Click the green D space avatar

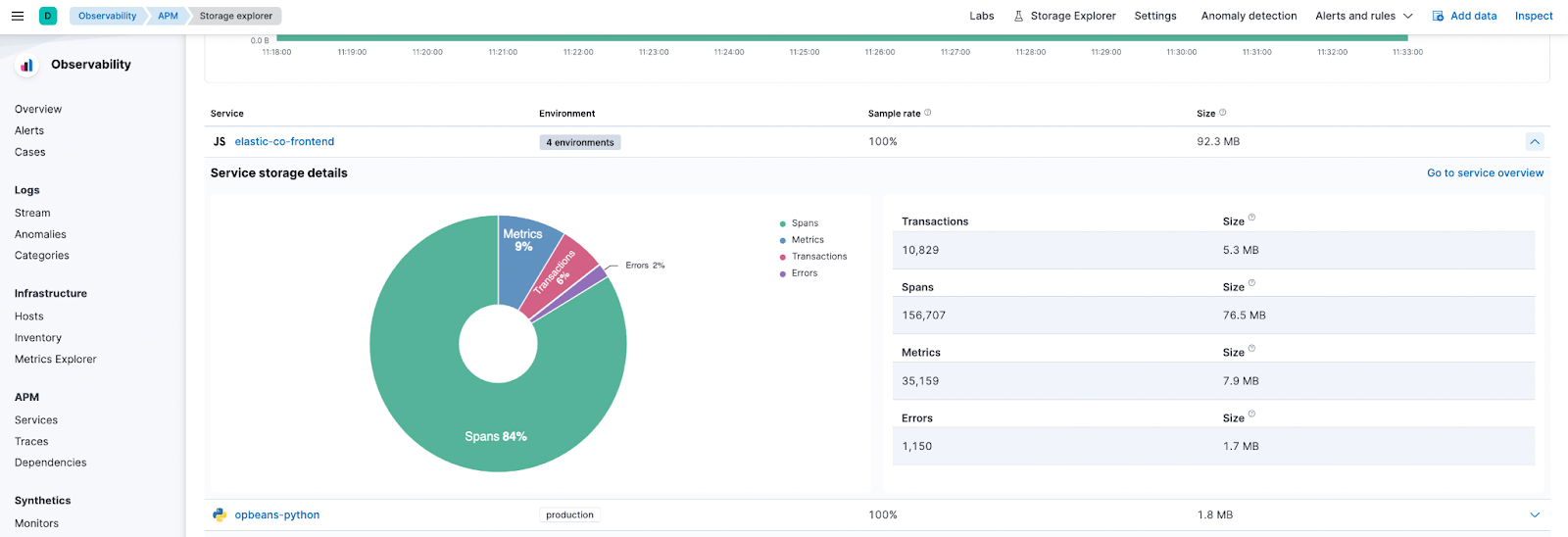48,16
